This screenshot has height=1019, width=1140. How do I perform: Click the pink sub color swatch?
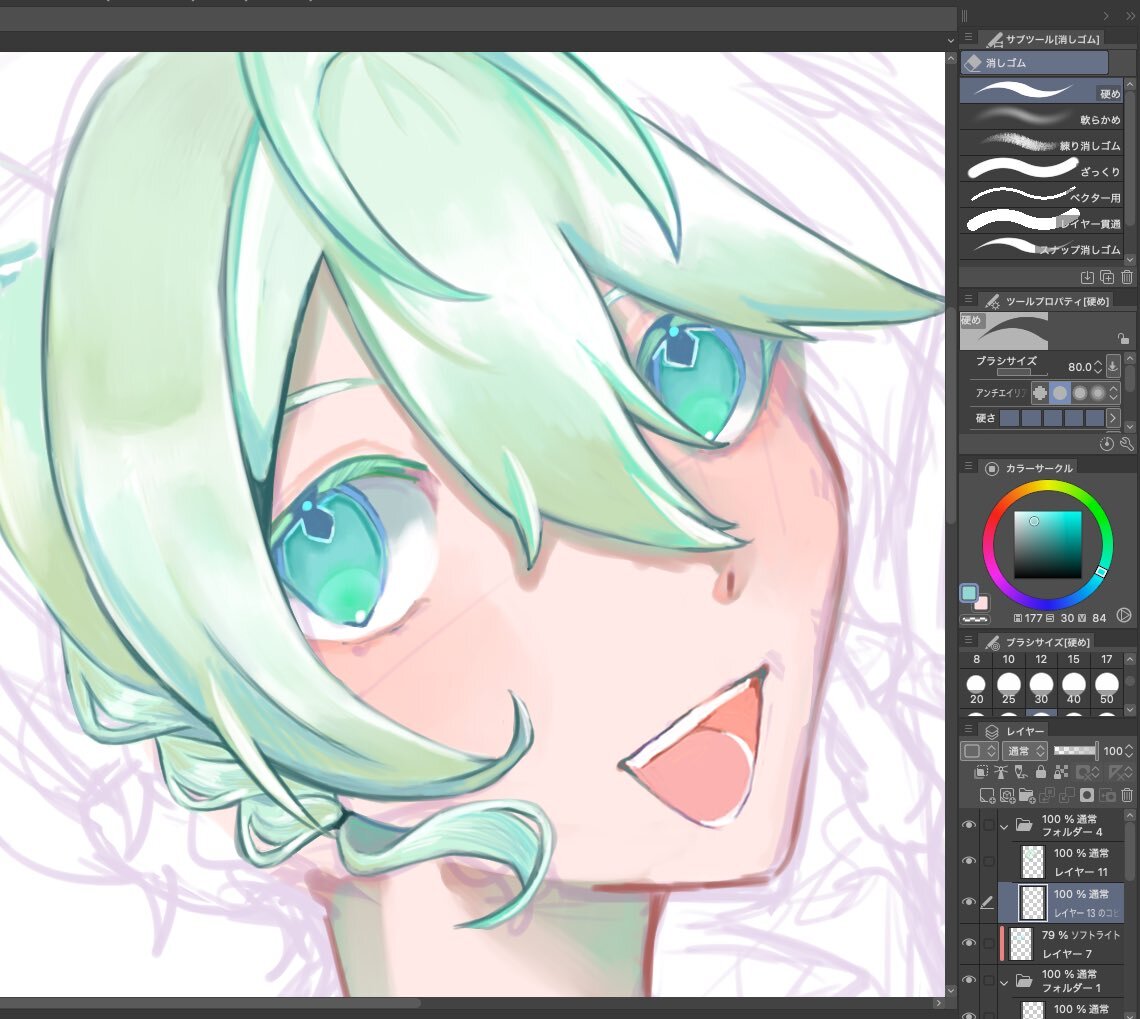click(x=982, y=603)
